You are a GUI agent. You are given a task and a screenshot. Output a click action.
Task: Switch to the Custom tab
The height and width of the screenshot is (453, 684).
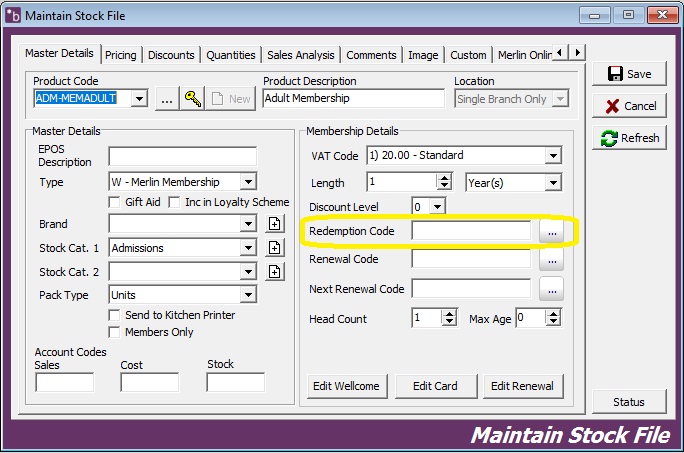468,55
